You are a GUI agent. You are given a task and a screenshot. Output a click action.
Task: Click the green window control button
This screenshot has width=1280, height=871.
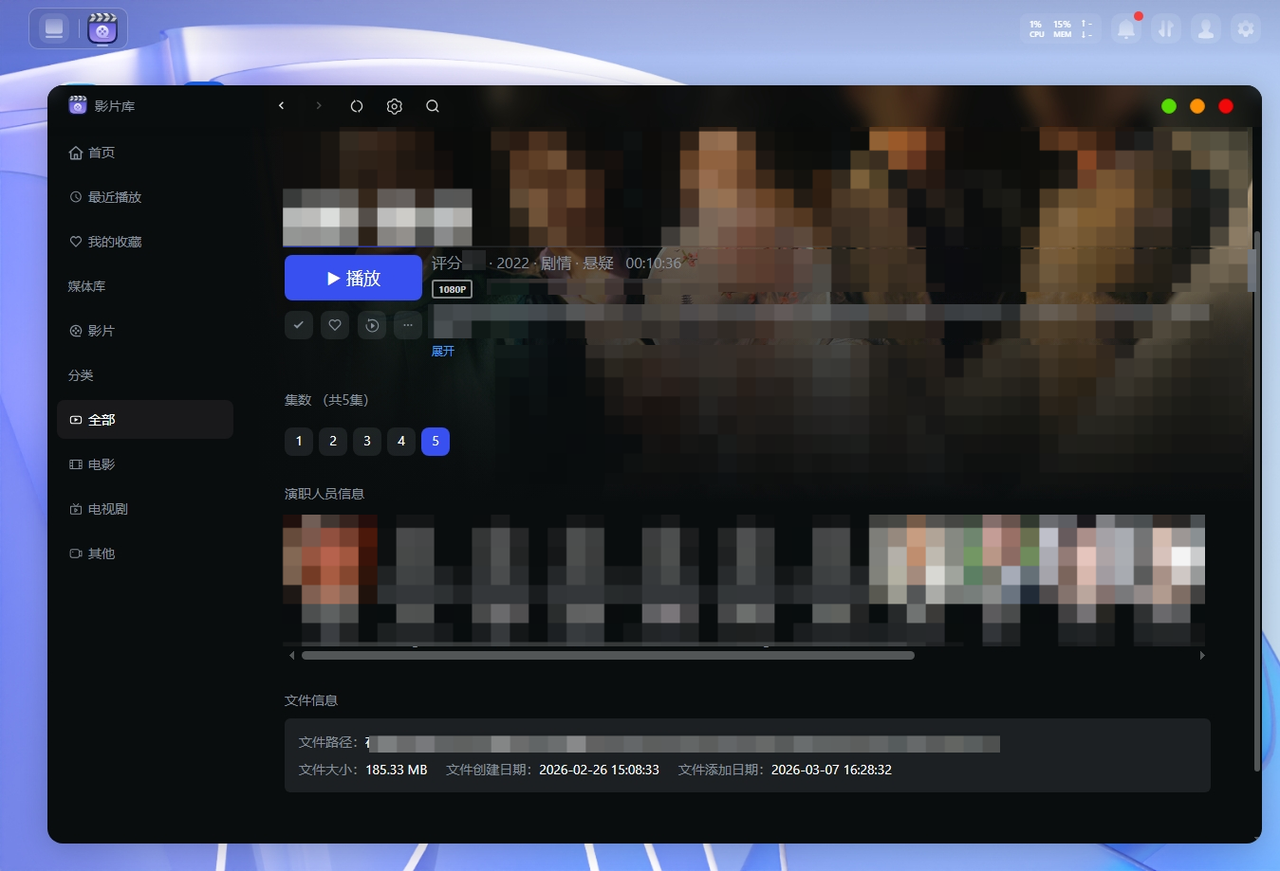[x=1168, y=106]
